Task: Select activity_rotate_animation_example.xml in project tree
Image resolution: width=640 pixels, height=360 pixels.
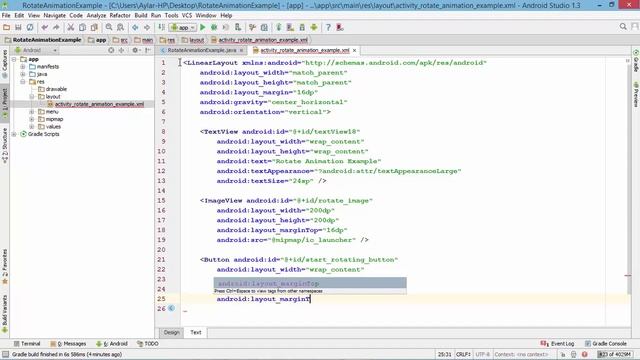Action: [x=99, y=104]
